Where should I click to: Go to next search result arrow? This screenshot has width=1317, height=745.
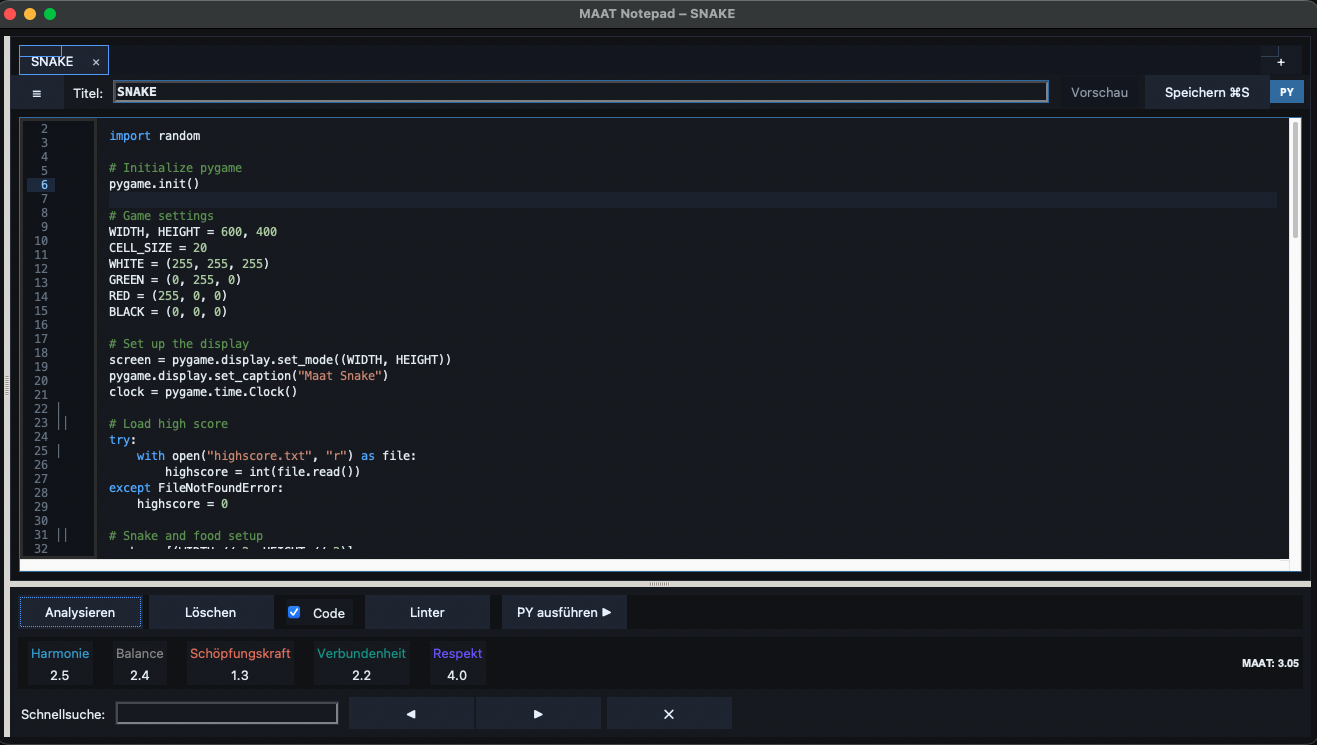pyautogui.click(x=538, y=714)
